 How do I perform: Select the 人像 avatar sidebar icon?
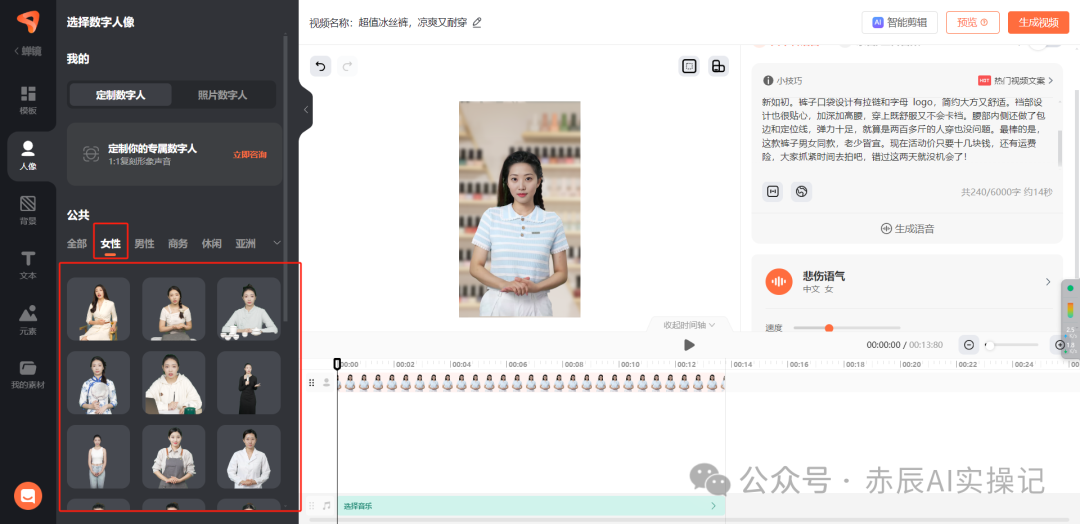(x=28, y=156)
